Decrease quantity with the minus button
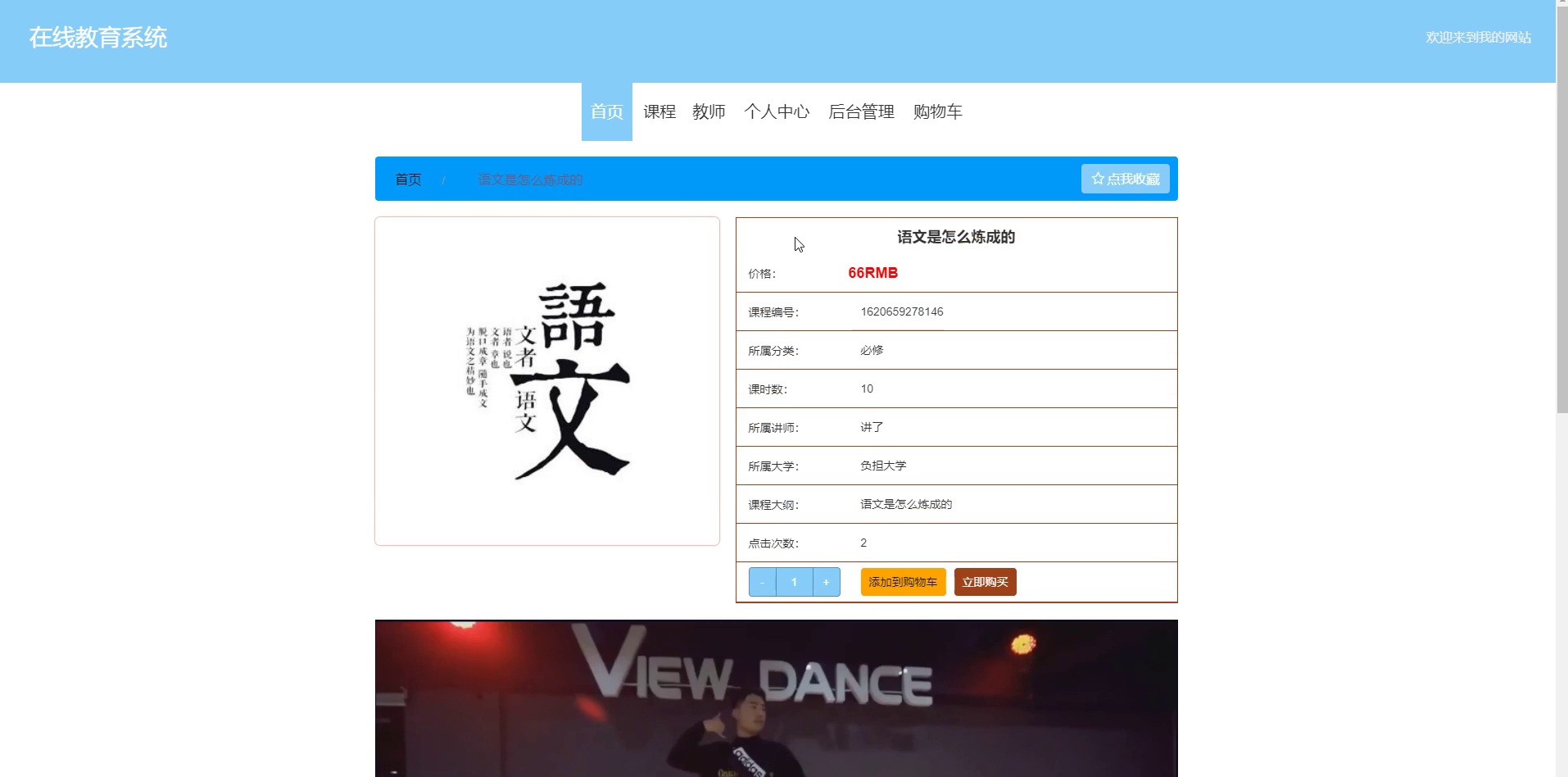Image resolution: width=1568 pixels, height=777 pixels. pyautogui.click(x=763, y=582)
